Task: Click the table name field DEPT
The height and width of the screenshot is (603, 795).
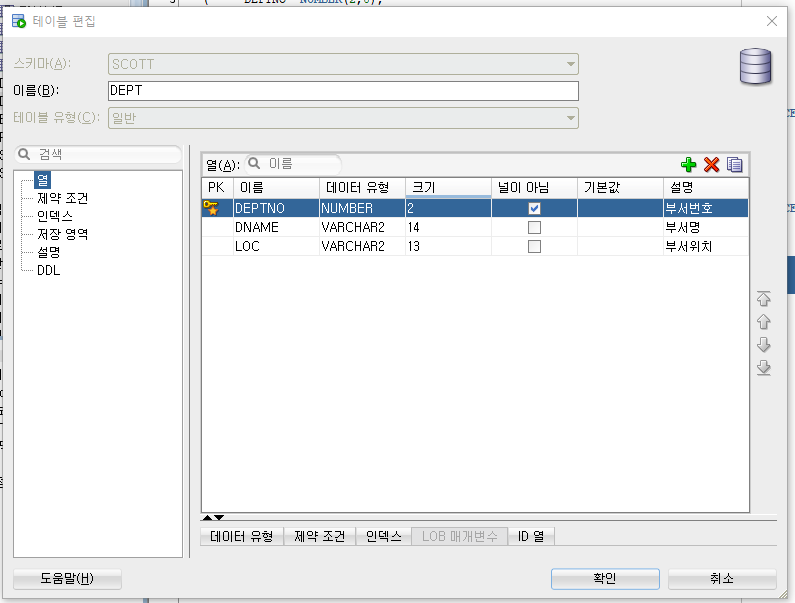Action: coord(343,91)
